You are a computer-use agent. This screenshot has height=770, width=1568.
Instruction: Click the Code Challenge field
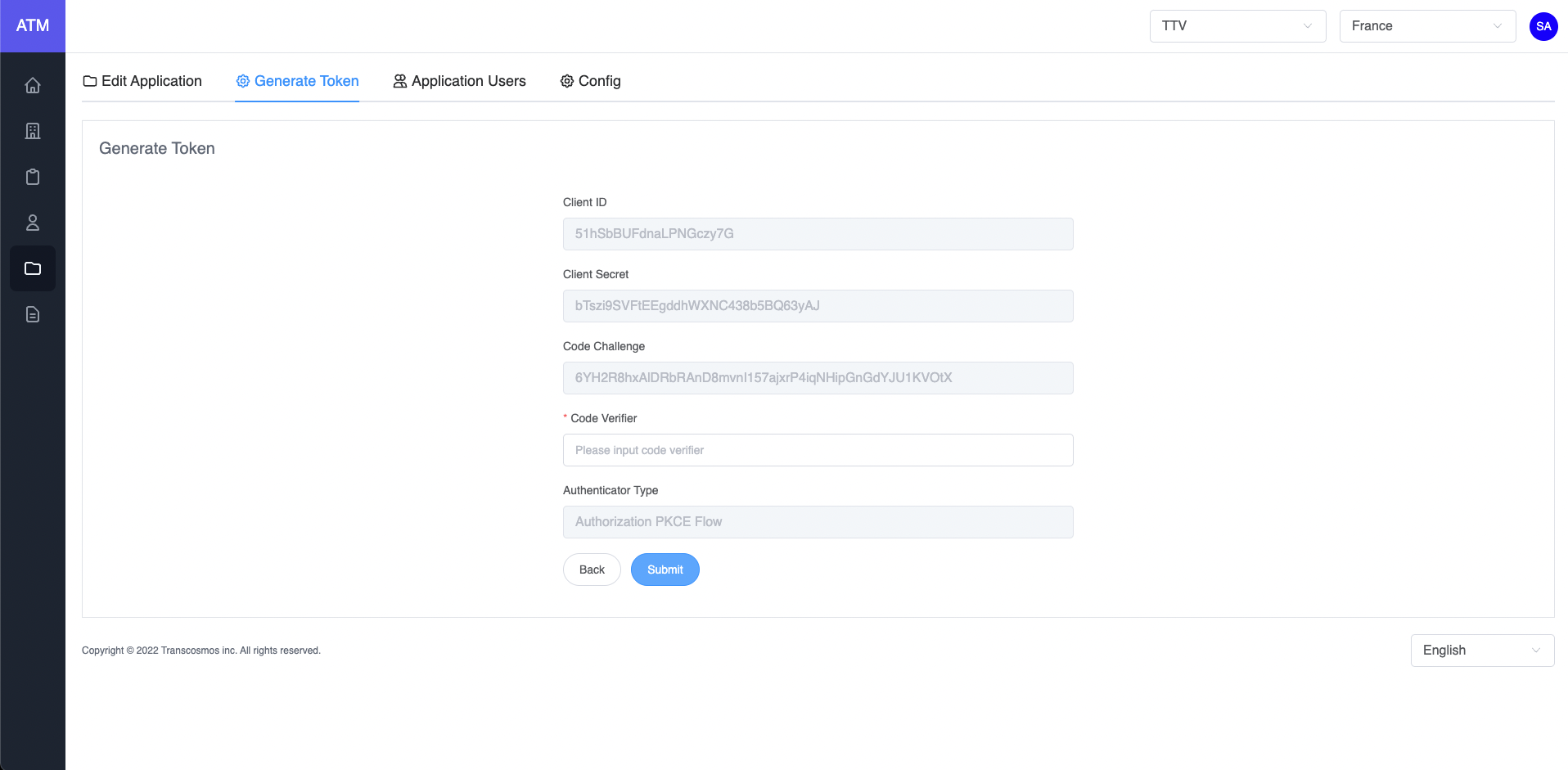coord(818,378)
